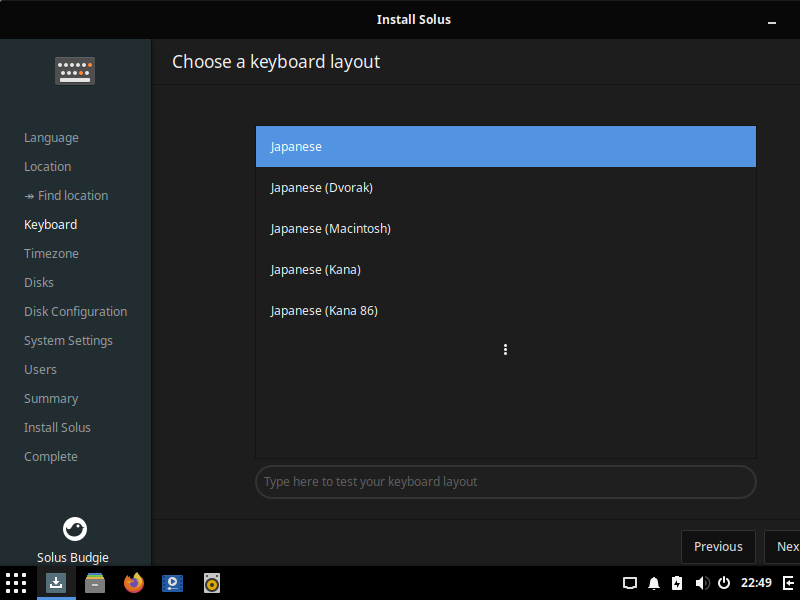Open the video player taskbar icon
This screenshot has width=800, height=600.
click(x=172, y=583)
